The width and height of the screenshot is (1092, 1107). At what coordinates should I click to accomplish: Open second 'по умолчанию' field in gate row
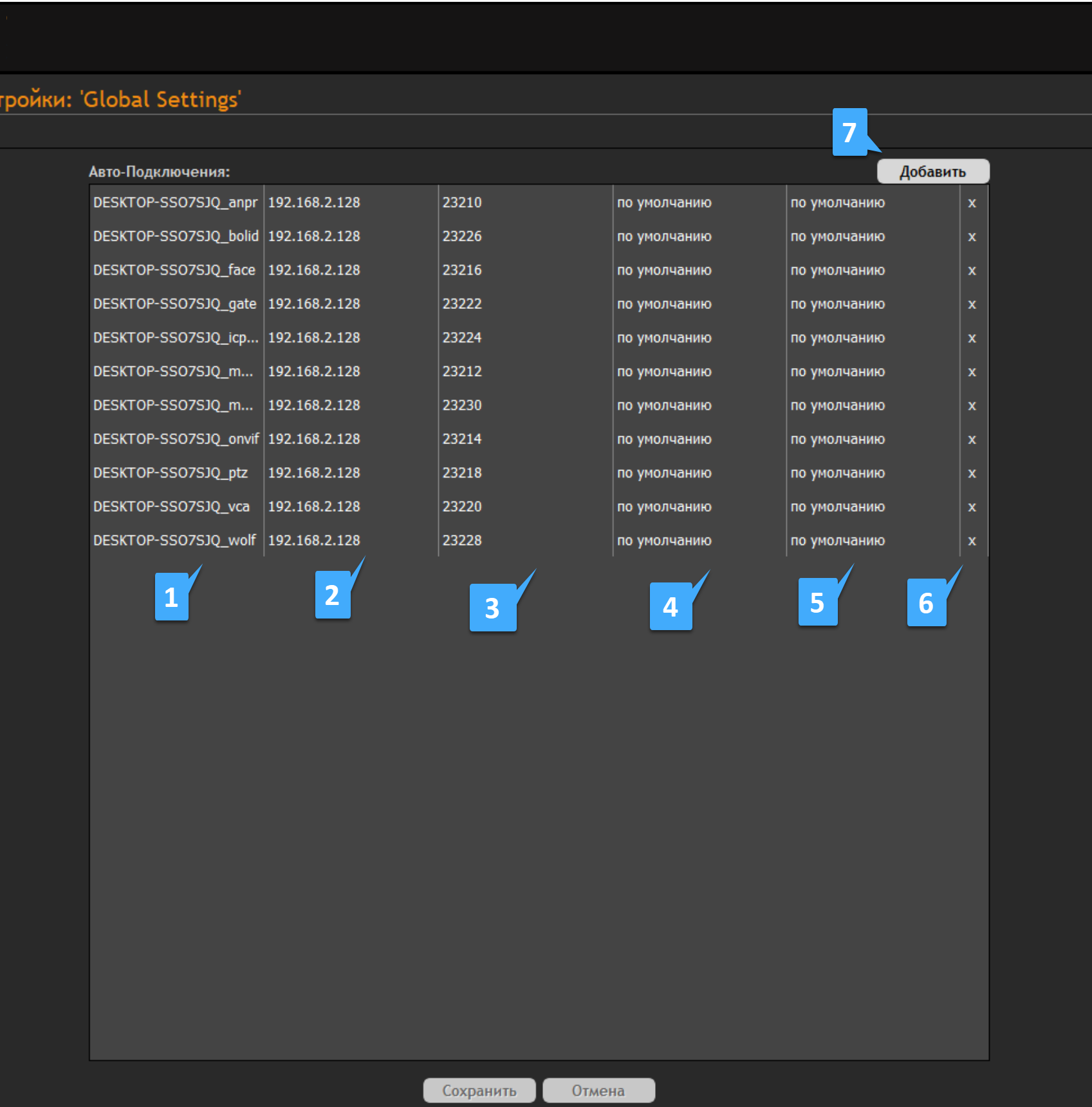point(837,304)
